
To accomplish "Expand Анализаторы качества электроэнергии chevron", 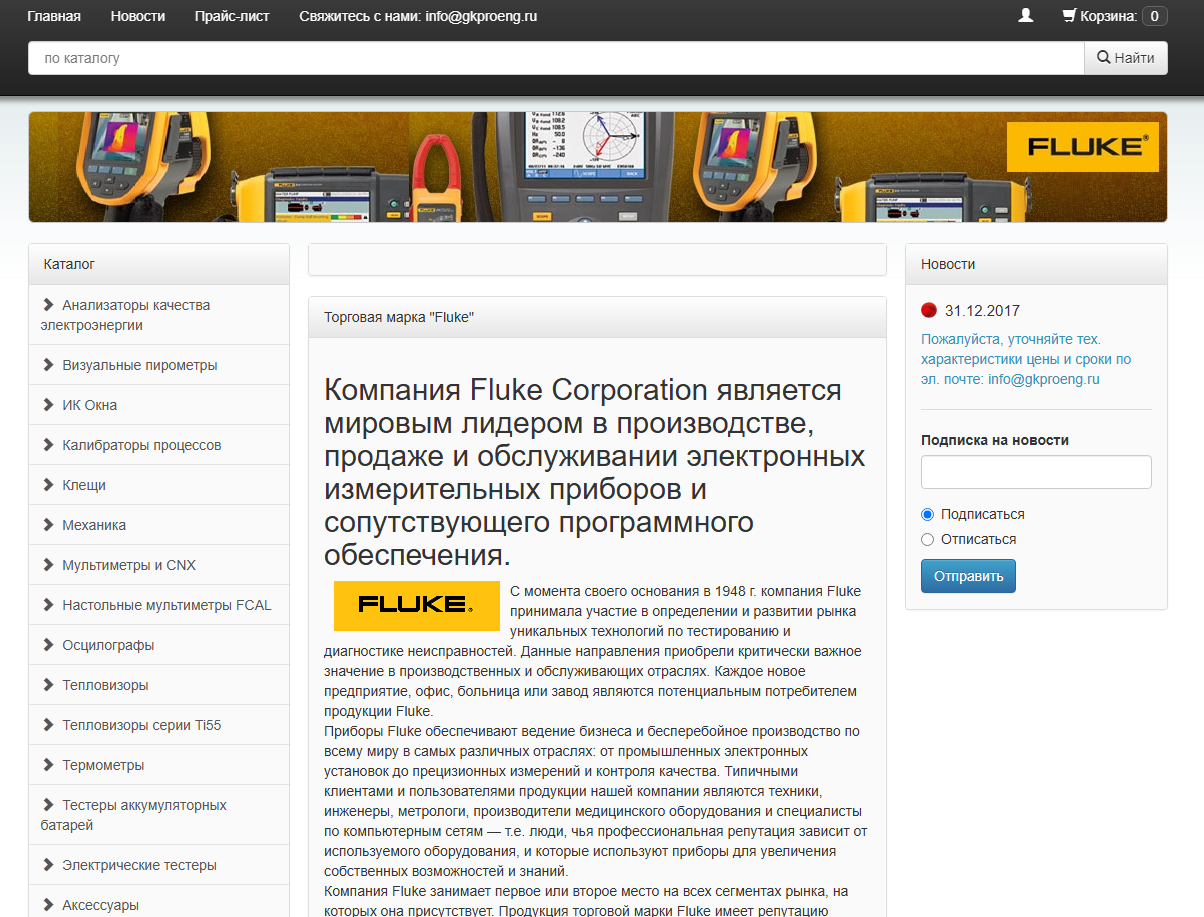I will tap(48, 304).
